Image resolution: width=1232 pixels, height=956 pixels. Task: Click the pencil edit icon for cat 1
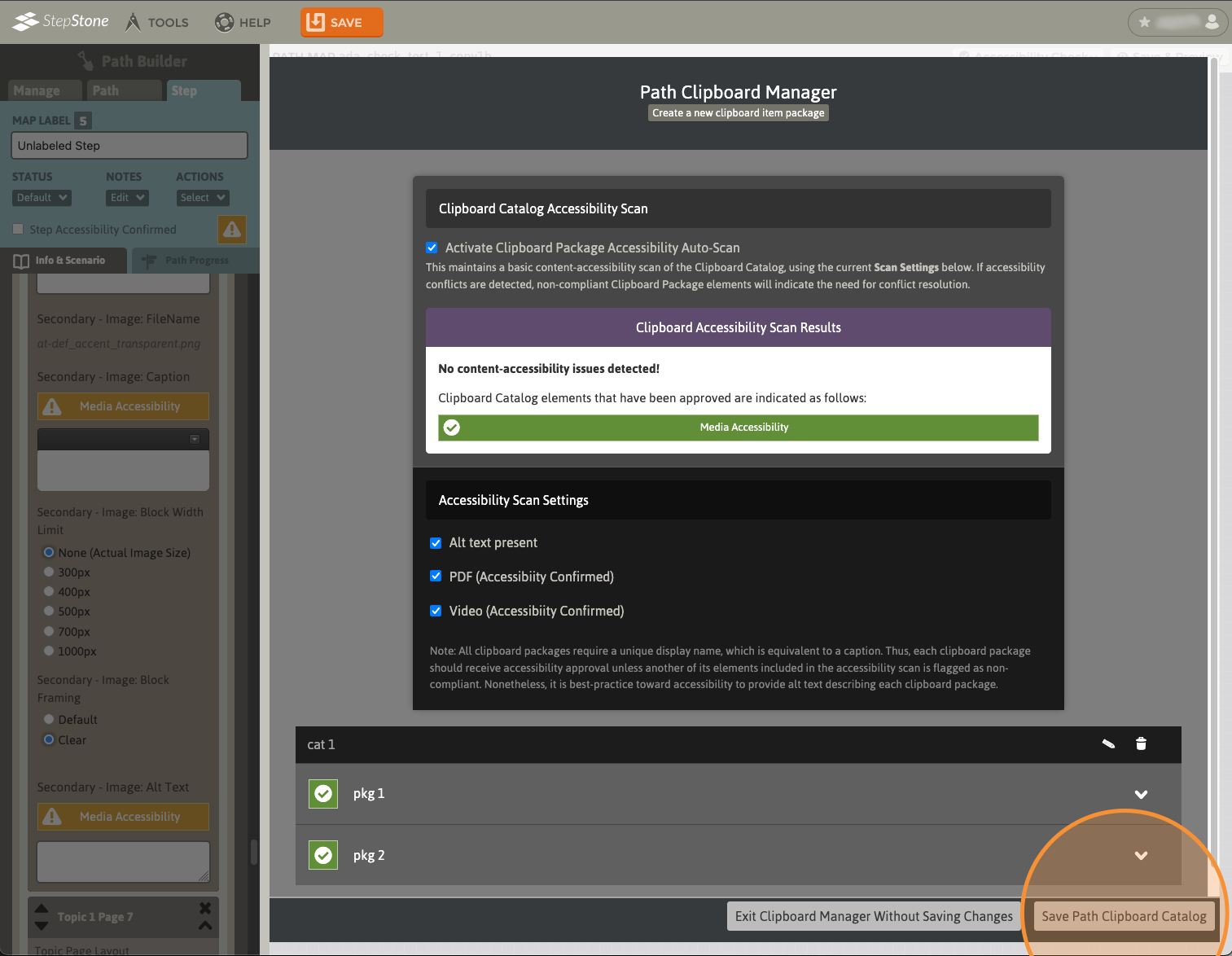click(x=1108, y=743)
